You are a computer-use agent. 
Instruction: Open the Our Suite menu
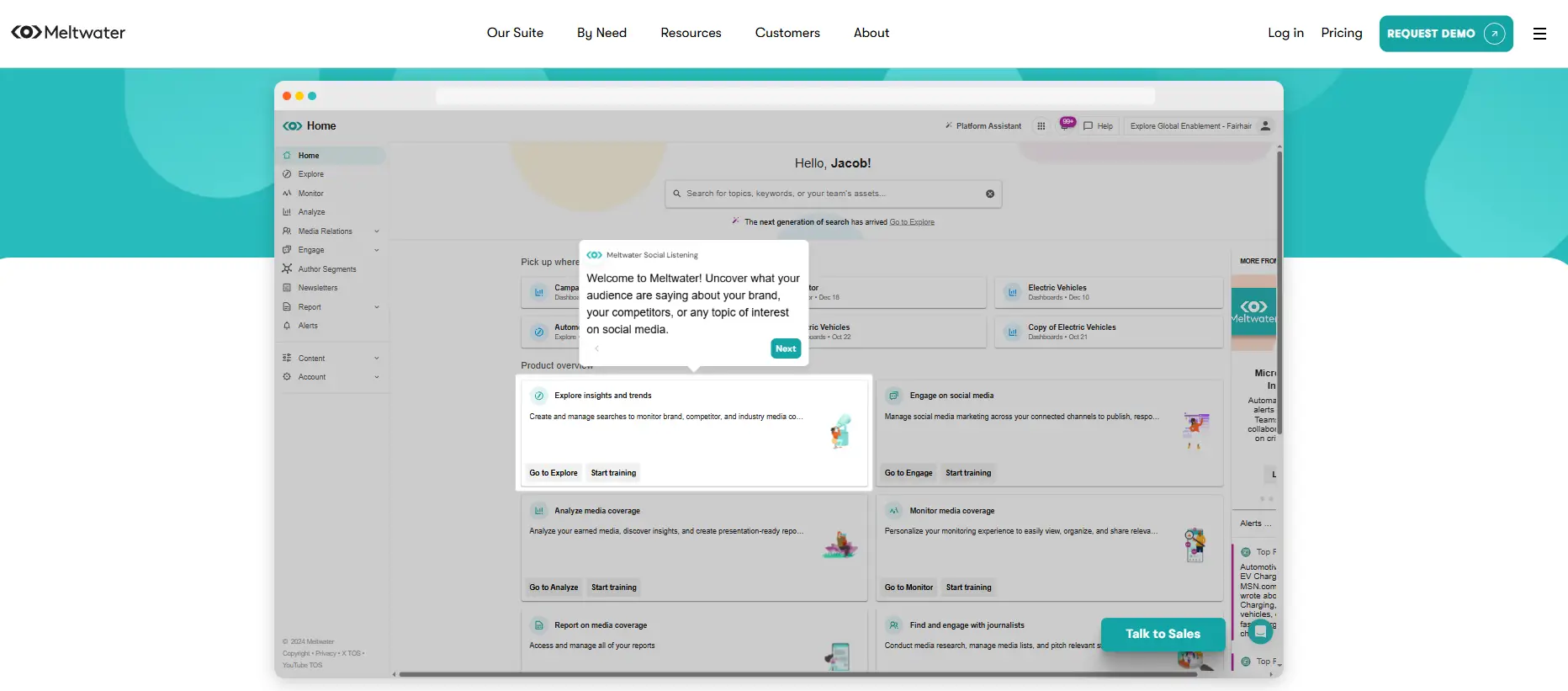(x=515, y=33)
